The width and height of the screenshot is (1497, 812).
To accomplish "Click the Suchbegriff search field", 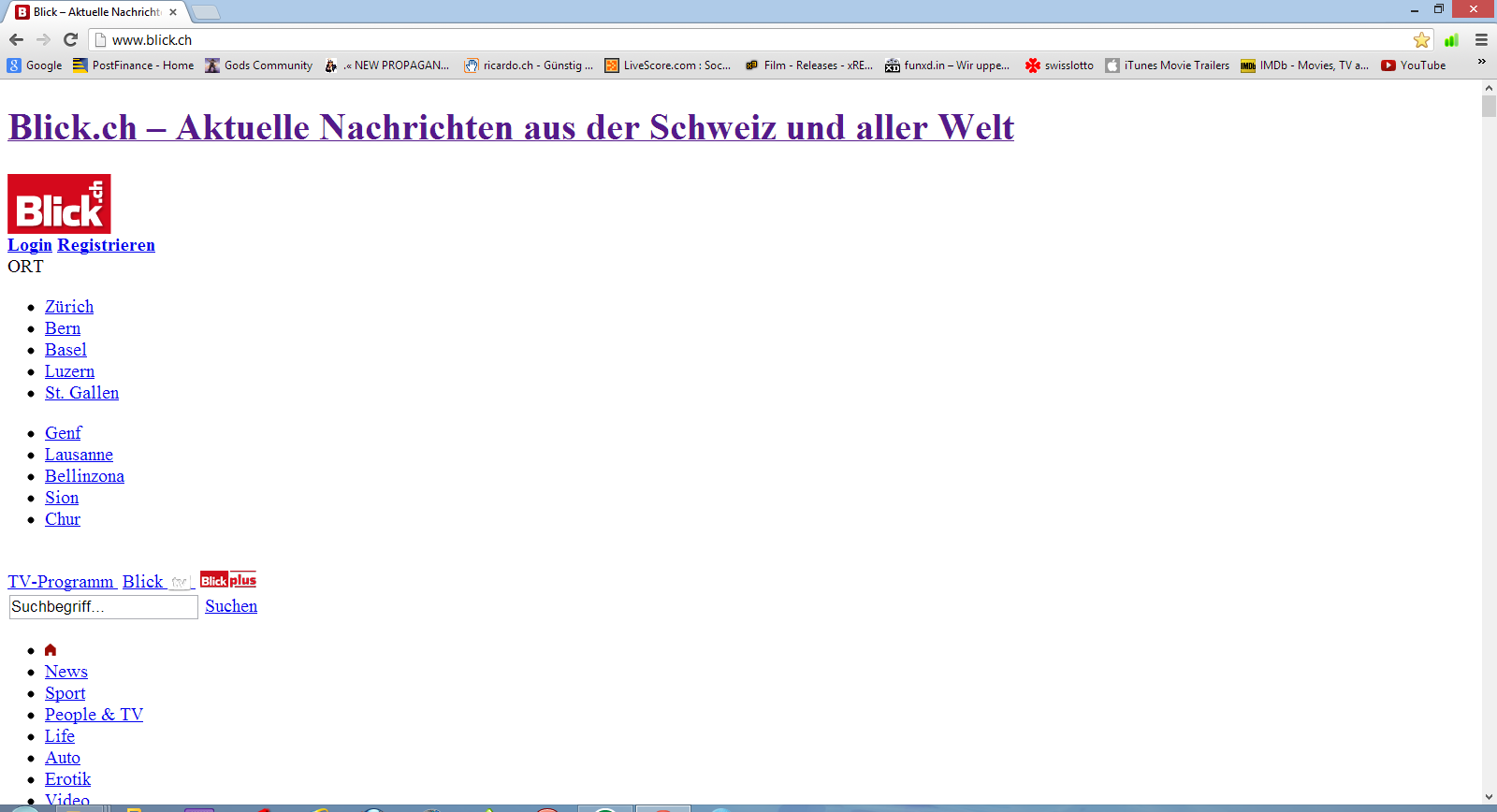I will click(x=104, y=606).
